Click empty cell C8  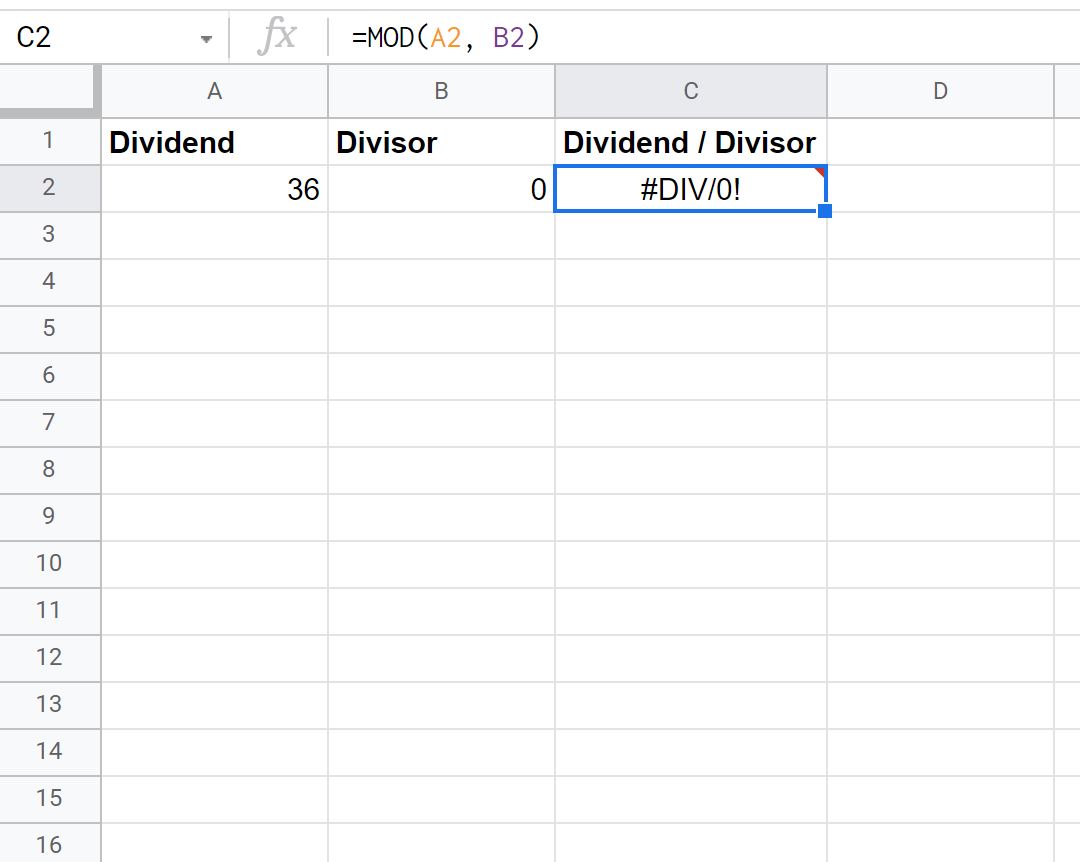coord(691,470)
